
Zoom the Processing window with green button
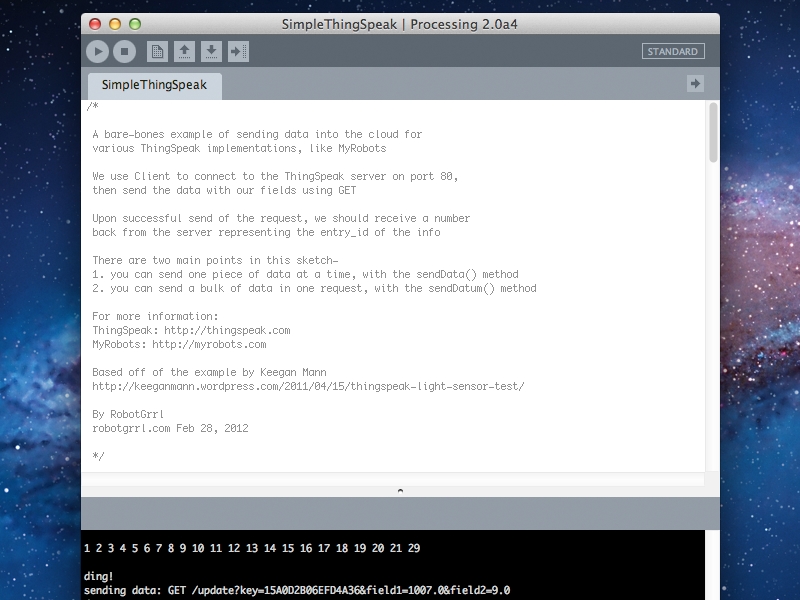135,24
